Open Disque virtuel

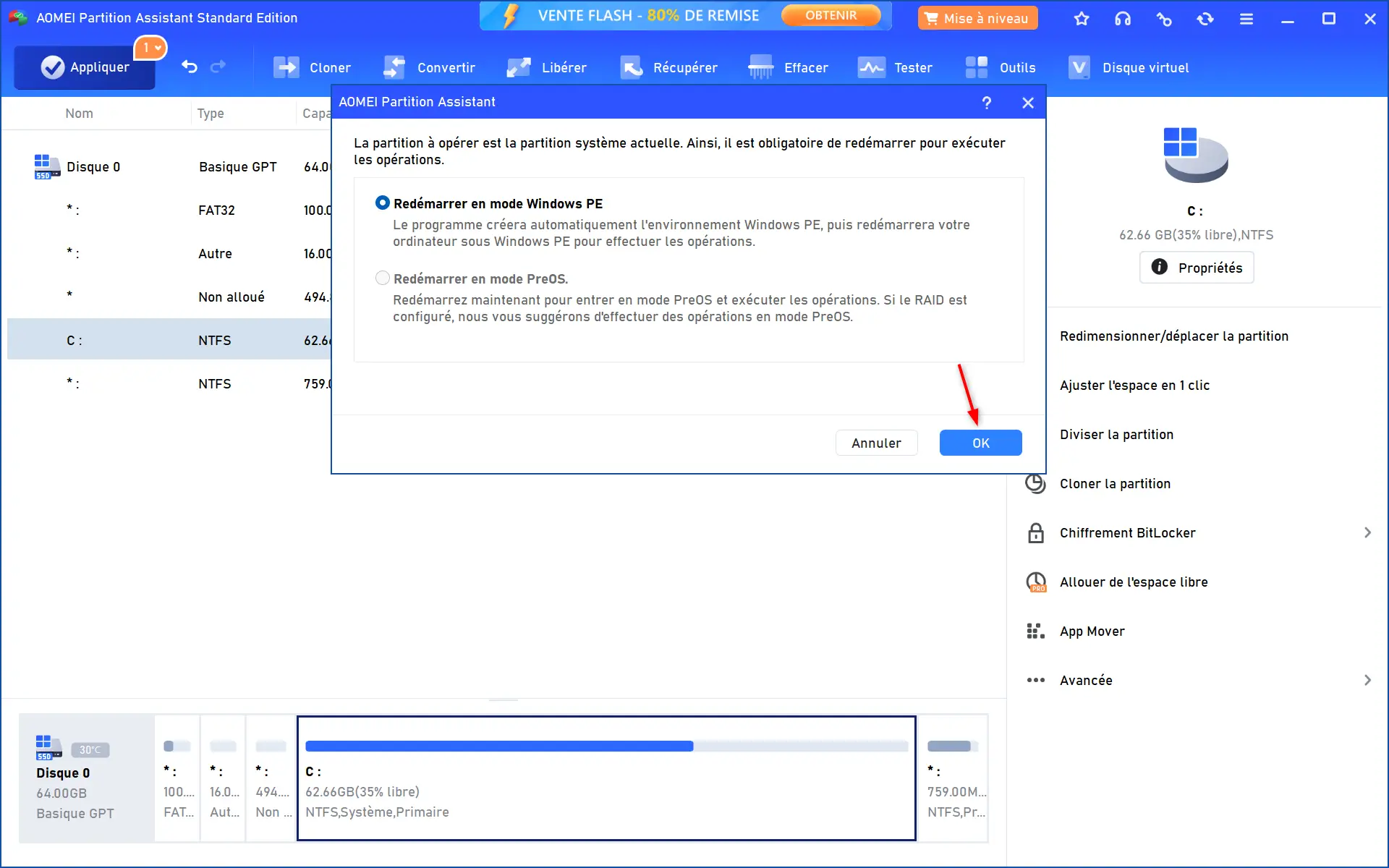click(x=1128, y=67)
